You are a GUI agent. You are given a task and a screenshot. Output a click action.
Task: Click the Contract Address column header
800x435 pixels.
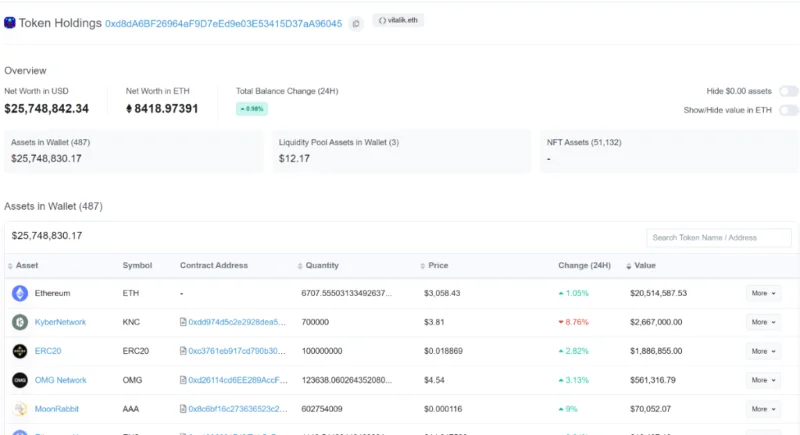coord(214,266)
